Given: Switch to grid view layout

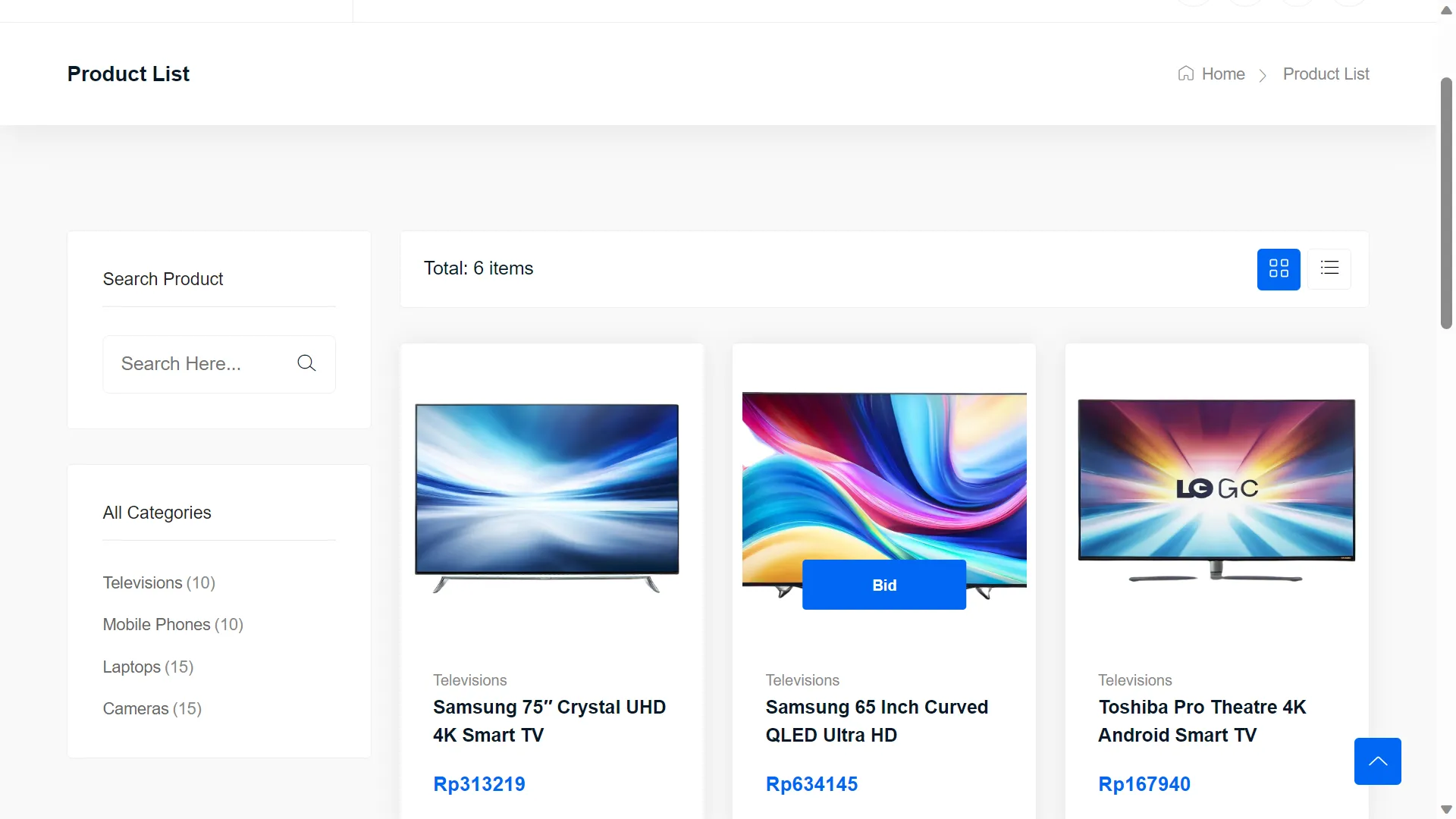Looking at the screenshot, I should pyautogui.click(x=1279, y=269).
